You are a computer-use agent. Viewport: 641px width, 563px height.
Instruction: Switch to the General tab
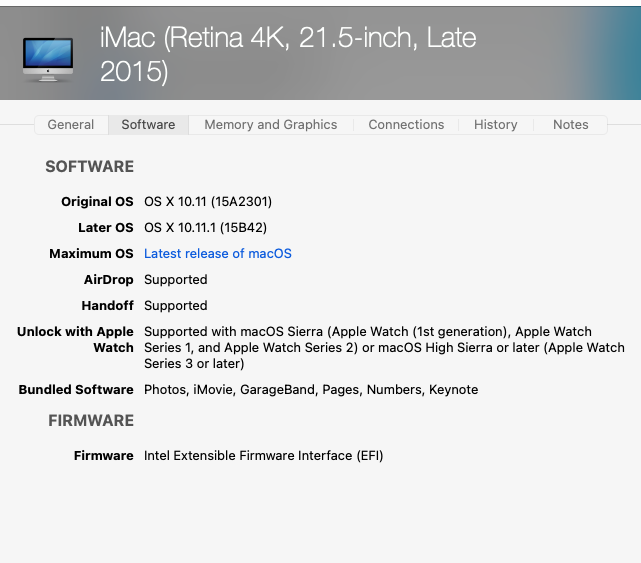(71, 125)
